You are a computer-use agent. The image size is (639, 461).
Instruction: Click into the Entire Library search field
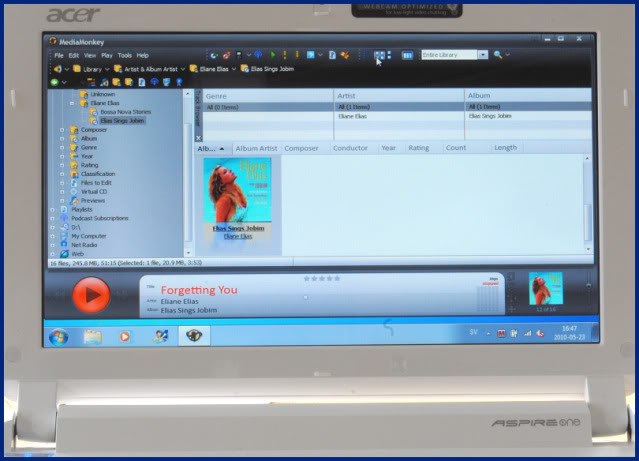click(449, 55)
